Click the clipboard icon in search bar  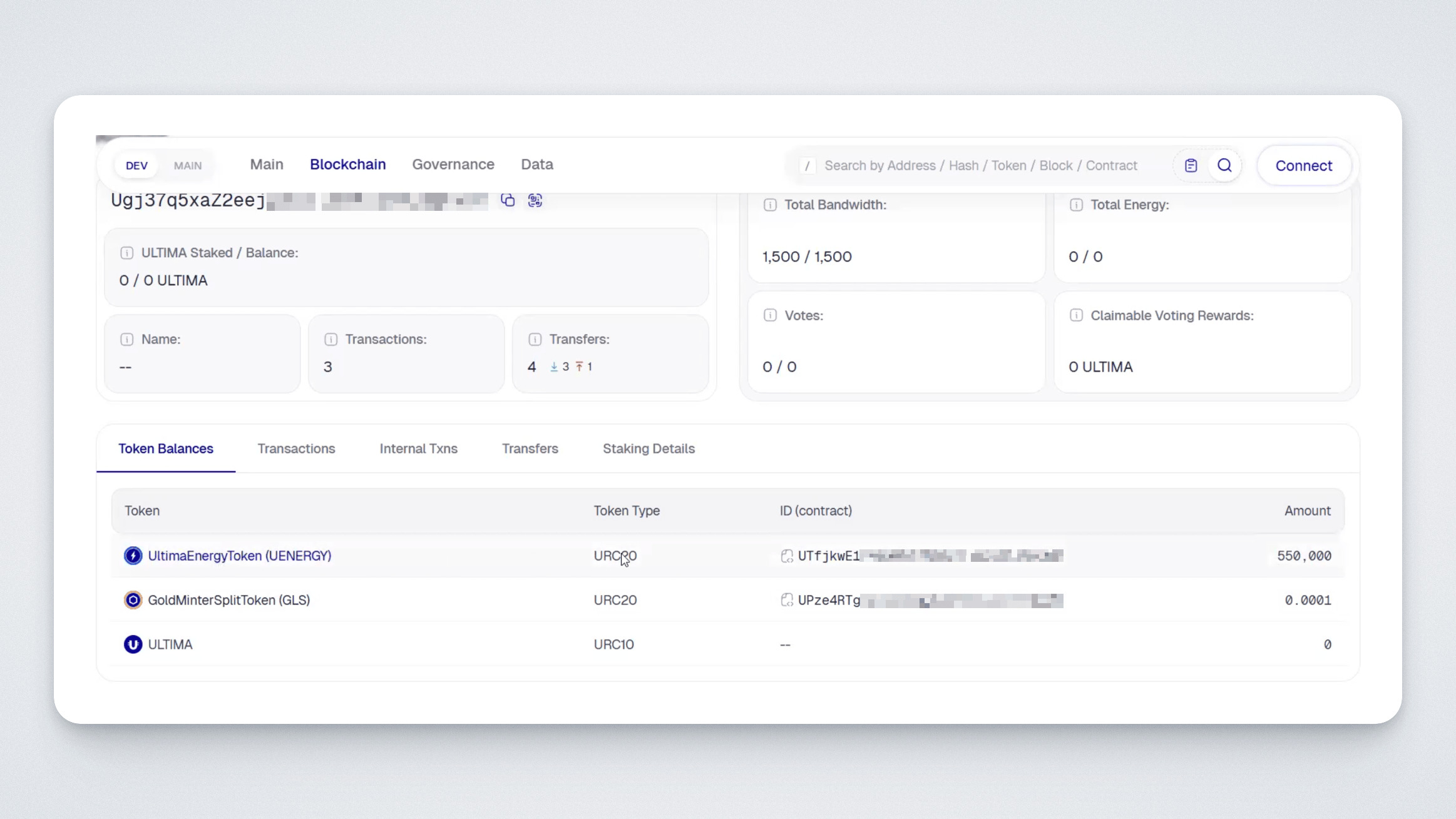(x=1191, y=165)
